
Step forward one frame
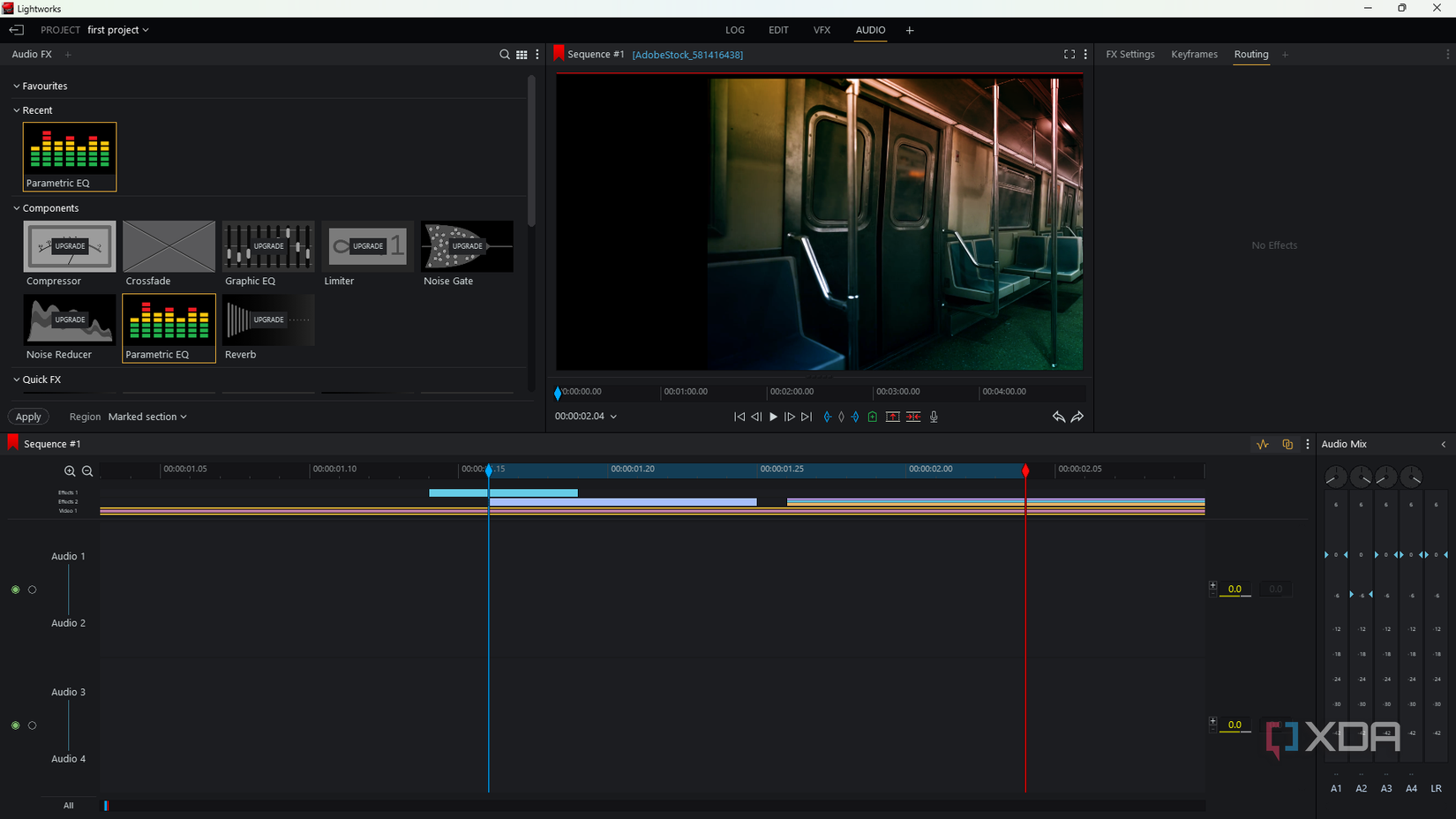point(790,417)
